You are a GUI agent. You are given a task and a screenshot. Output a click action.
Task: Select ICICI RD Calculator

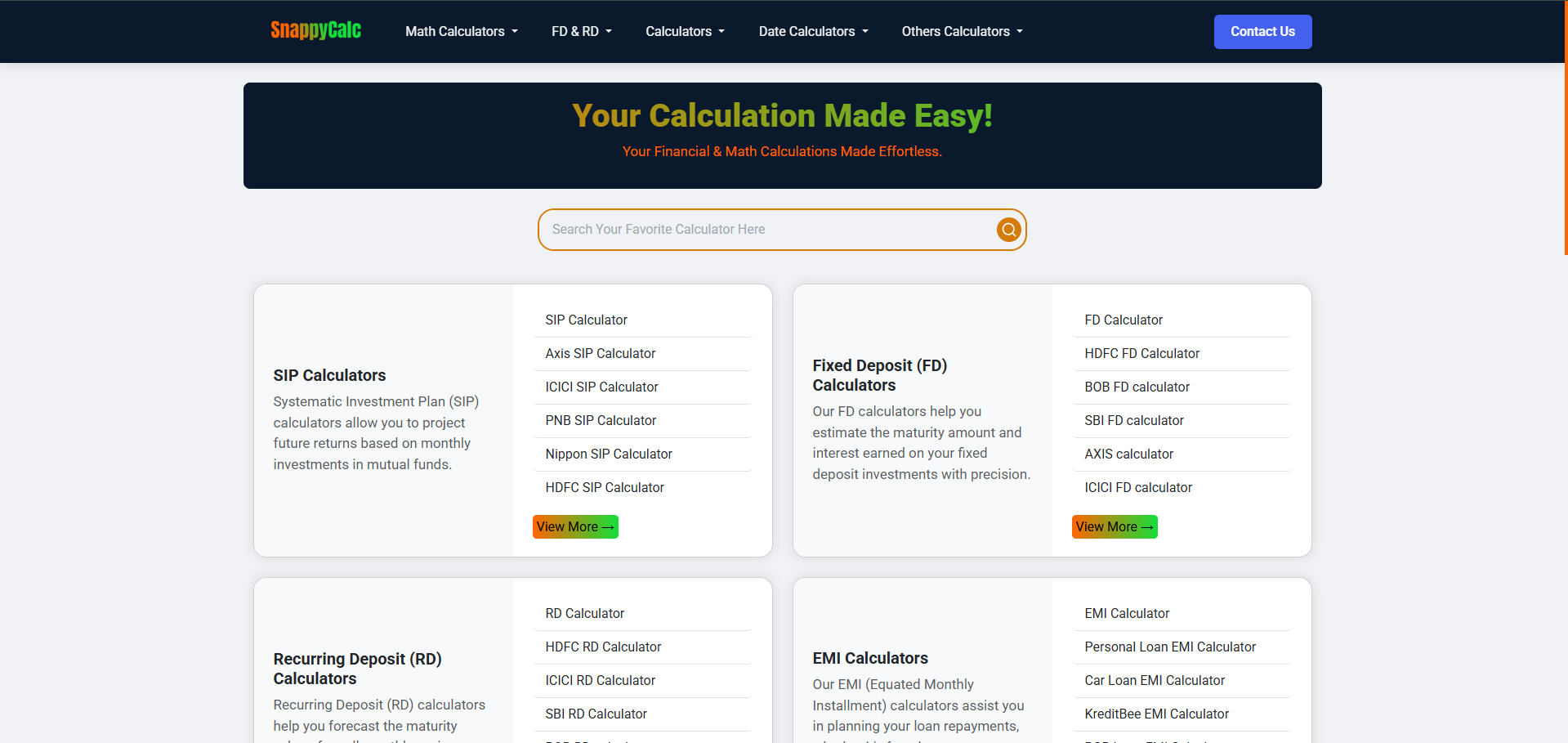(x=642, y=680)
